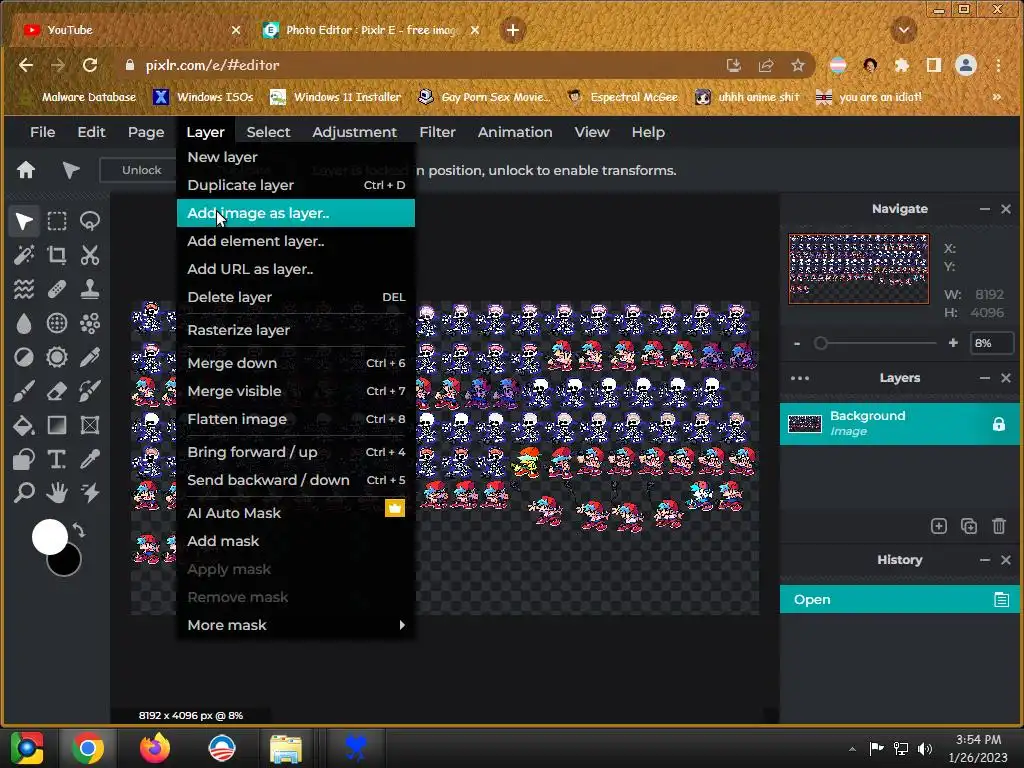Zoom in with plus button in Navigate
Viewport: 1024px width, 768px height.
[953, 343]
